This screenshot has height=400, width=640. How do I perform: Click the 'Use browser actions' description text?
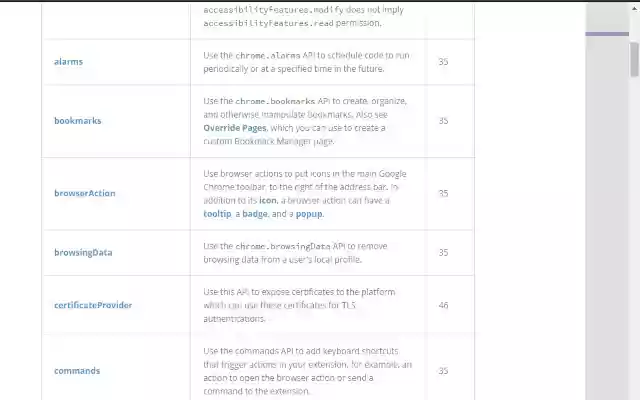pyautogui.click(x=305, y=193)
